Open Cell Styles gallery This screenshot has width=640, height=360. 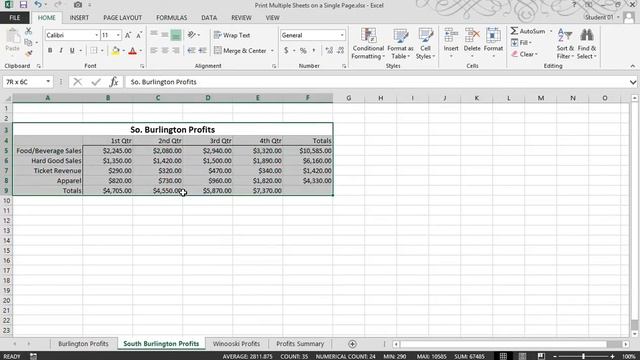[x=425, y=44]
